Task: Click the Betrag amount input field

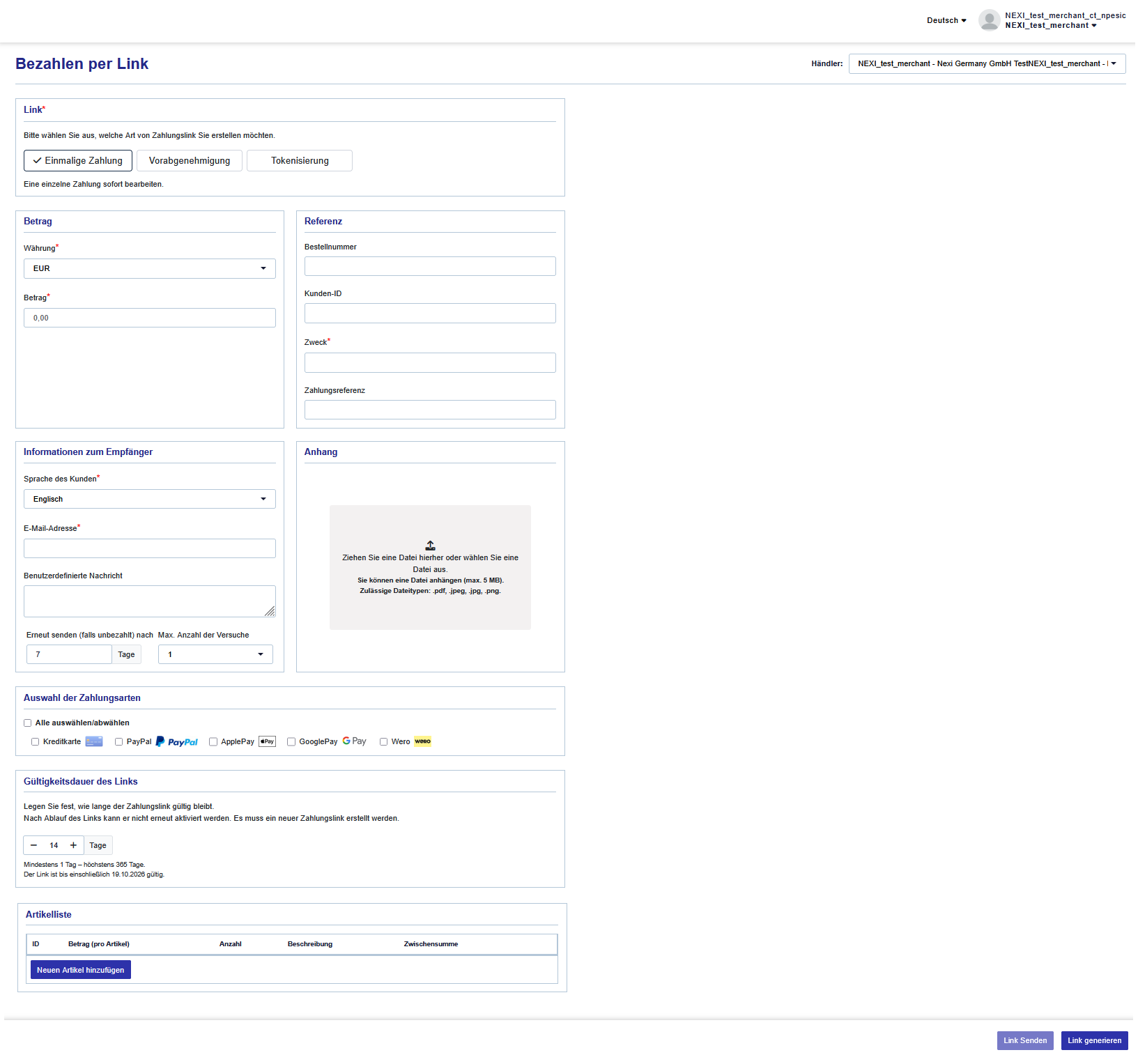Action: 150,318
